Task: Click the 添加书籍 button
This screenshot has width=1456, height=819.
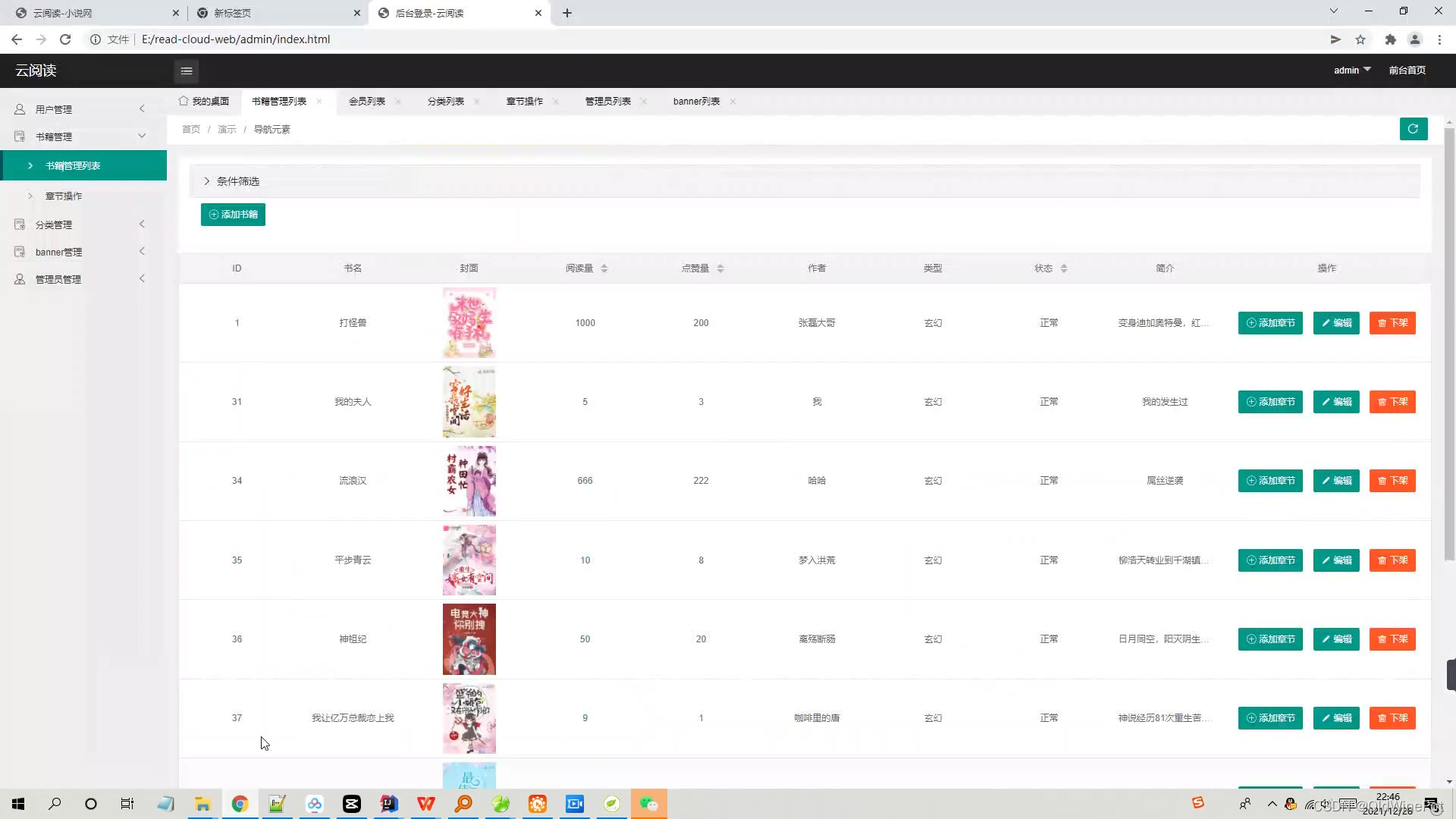Action: coord(233,215)
